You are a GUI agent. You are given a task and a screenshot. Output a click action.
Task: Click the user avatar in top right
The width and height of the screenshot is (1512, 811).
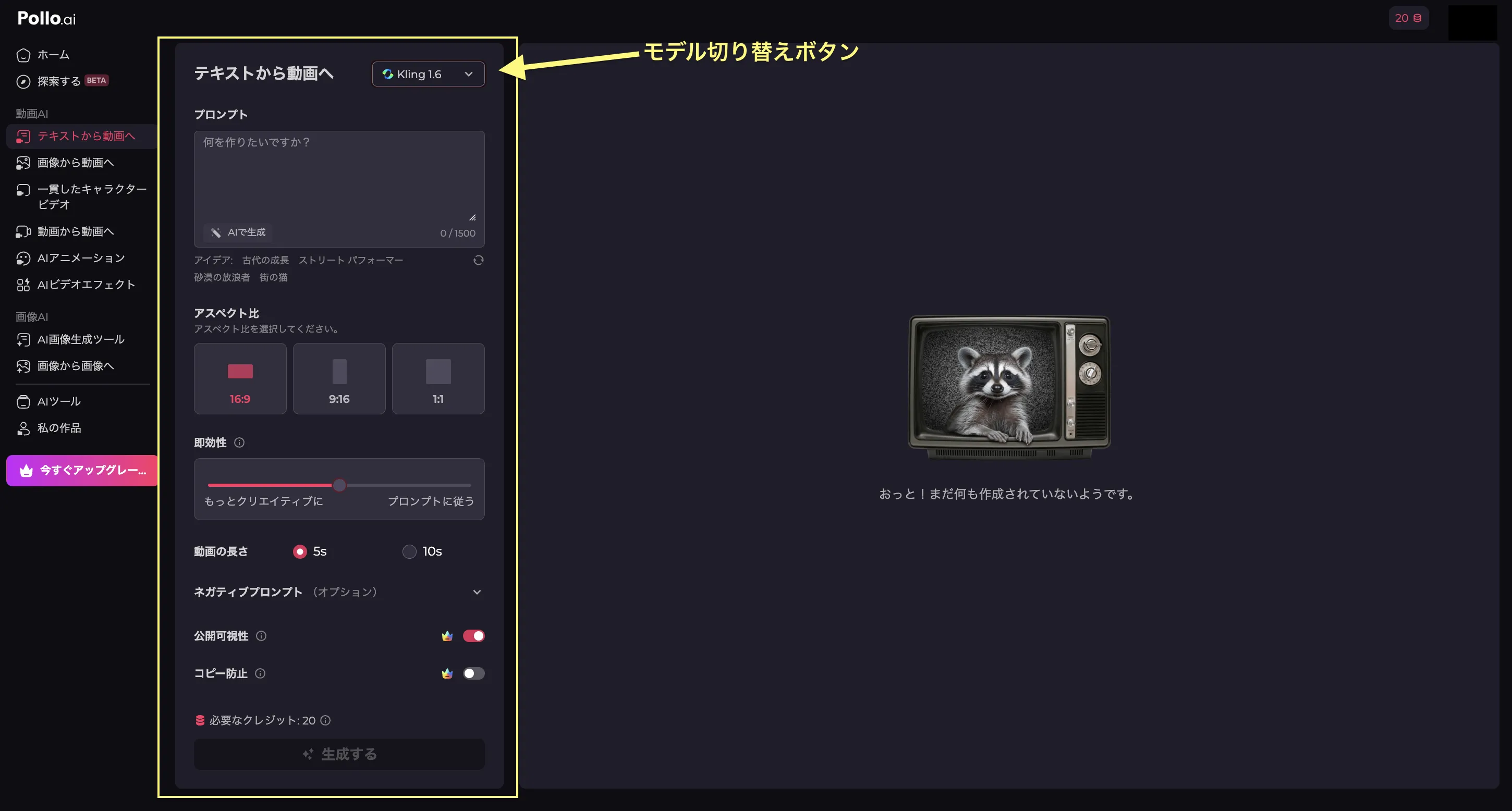tap(1472, 22)
